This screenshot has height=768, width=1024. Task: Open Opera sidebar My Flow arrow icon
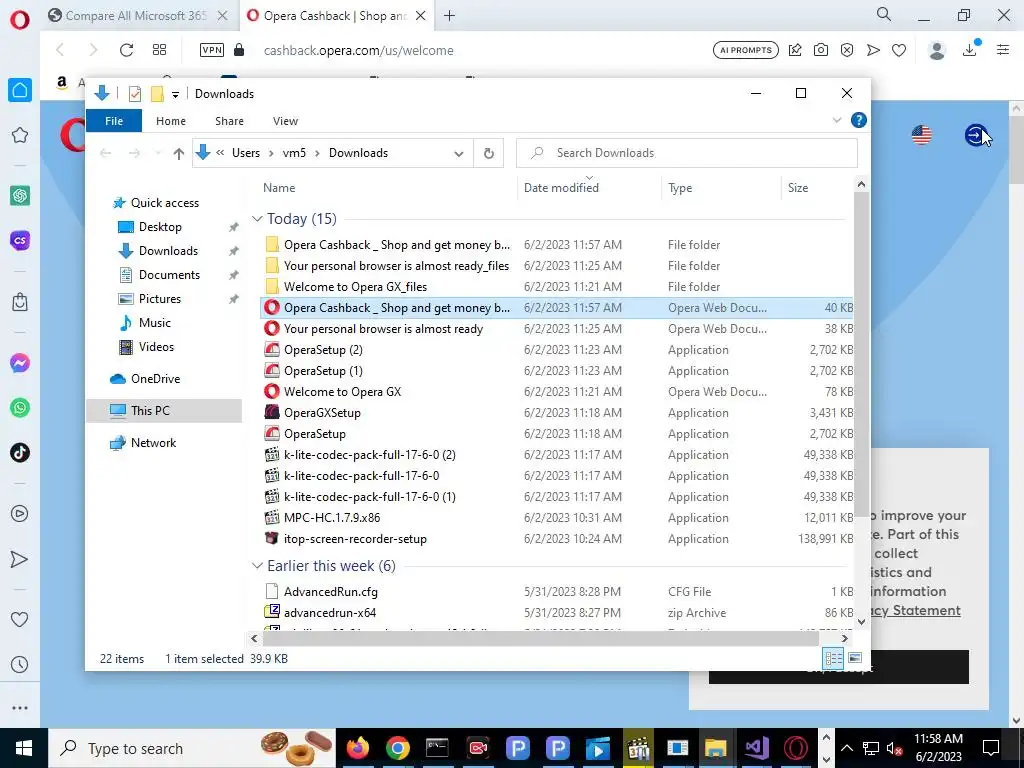pyautogui.click(x=20, y=559)
